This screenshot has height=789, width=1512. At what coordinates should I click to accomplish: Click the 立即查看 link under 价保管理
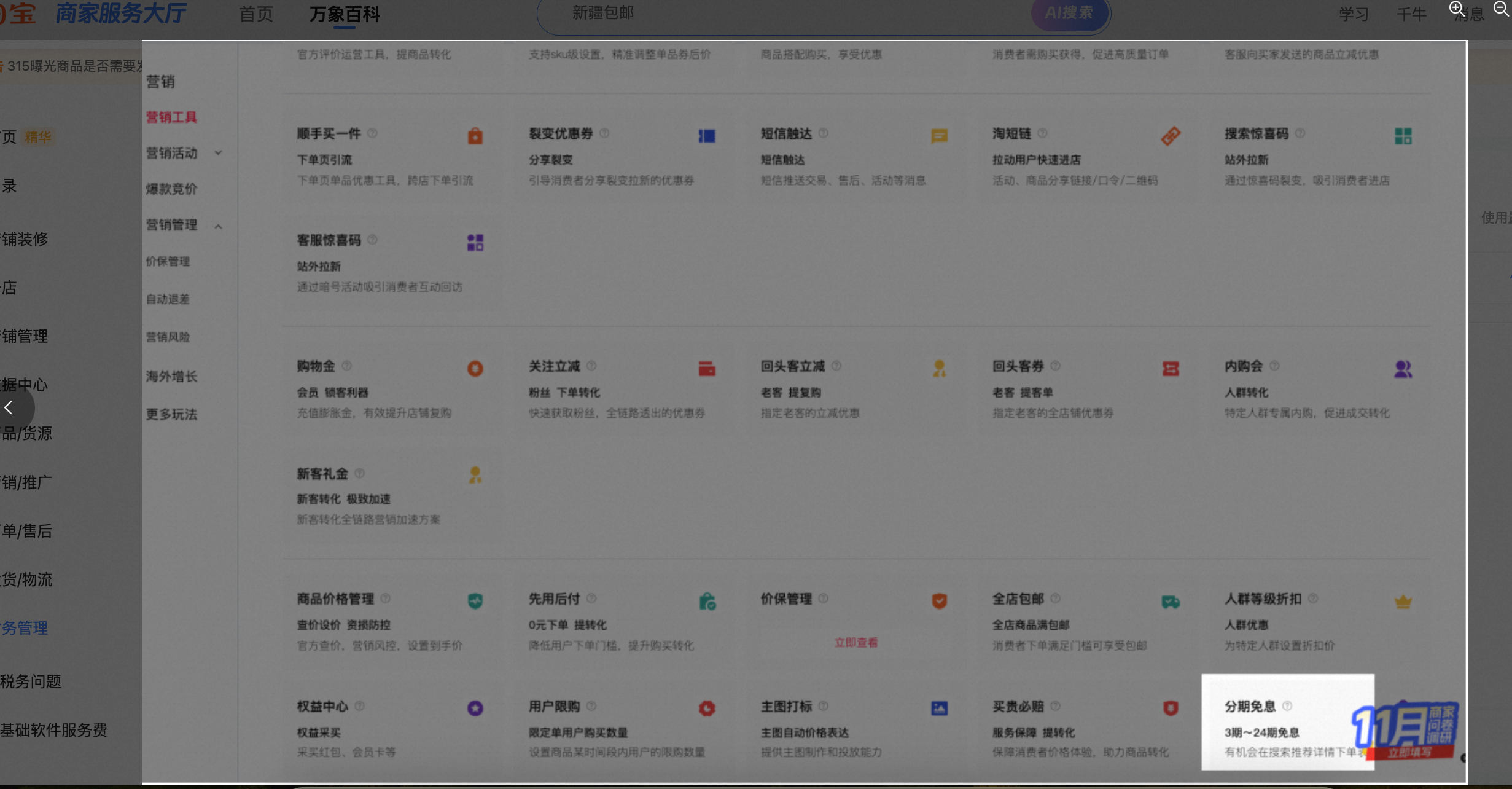[856, 643]
